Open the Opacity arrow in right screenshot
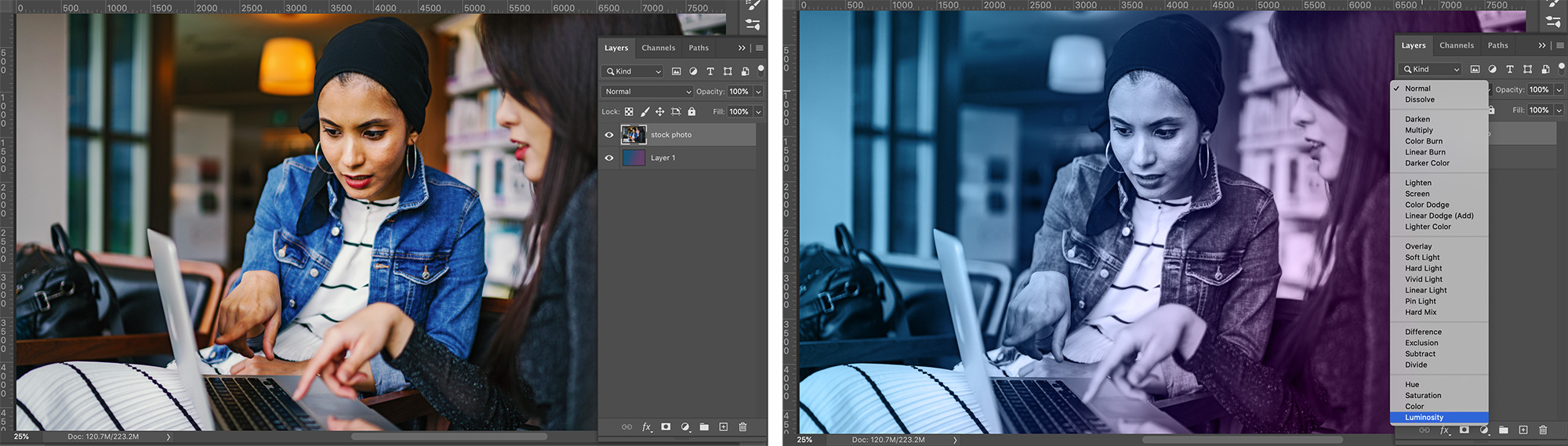Screen dimensions: 1568x446 1559,89
